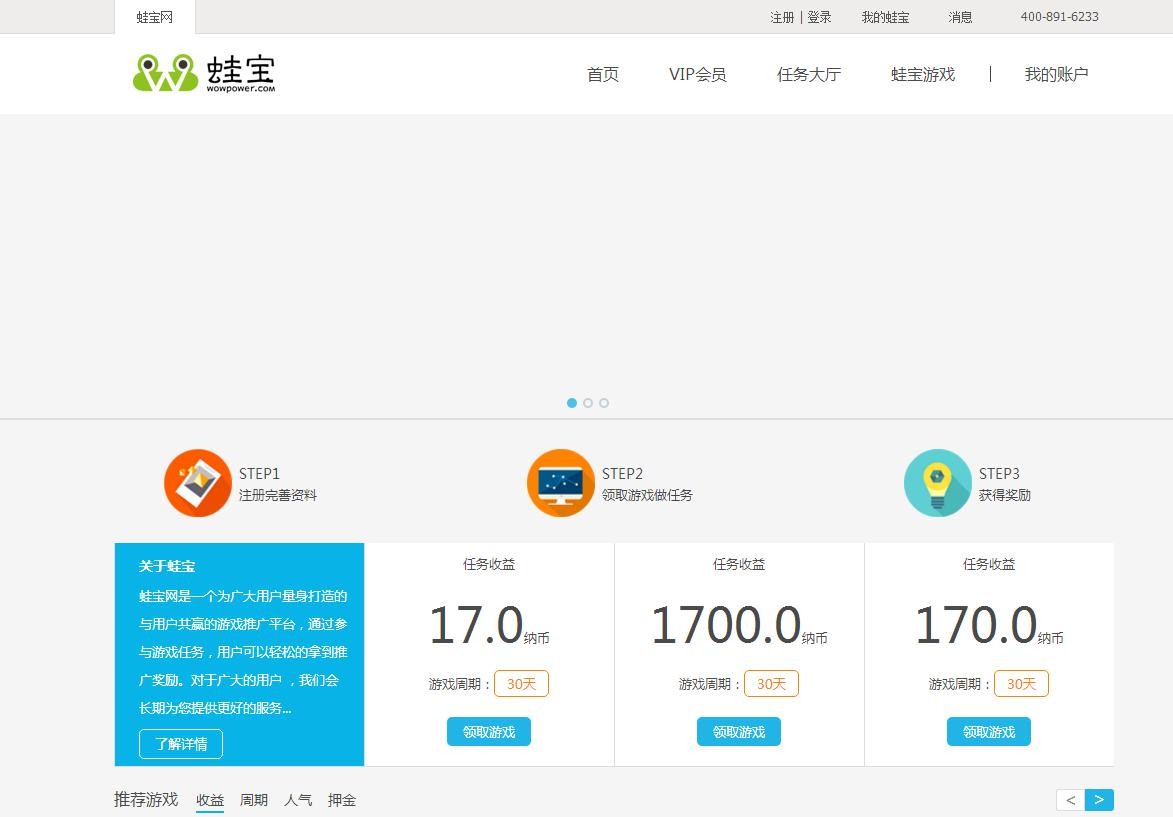Click the phone number 400-891-6233

click(x=1059, y=16)
